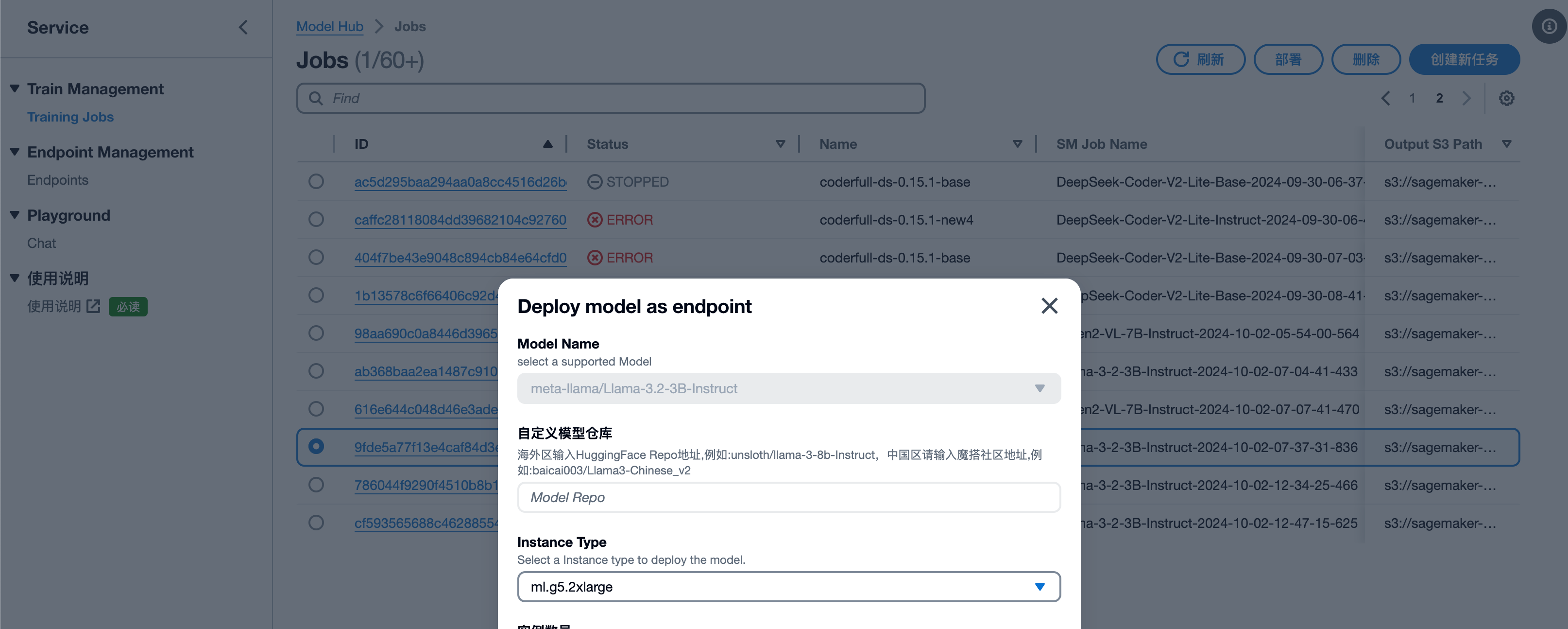1568x629 pixels.
Task: Close the Deploy model dialog
Action: pyautogui.click(x=1049, y=306)
